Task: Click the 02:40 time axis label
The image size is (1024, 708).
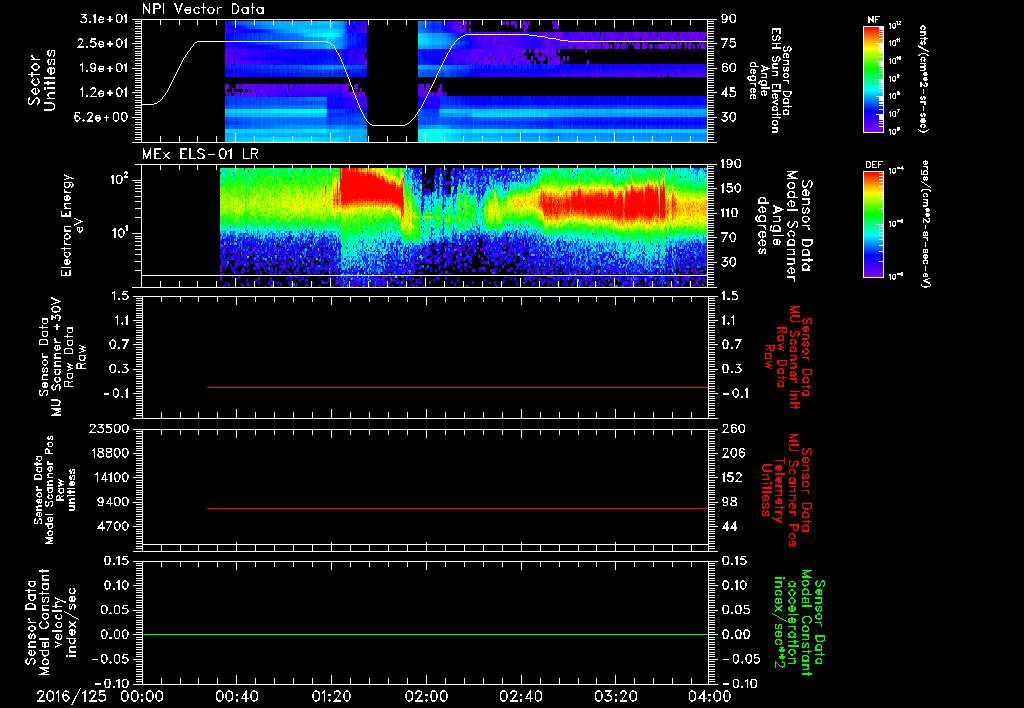Action: [520, 696]
